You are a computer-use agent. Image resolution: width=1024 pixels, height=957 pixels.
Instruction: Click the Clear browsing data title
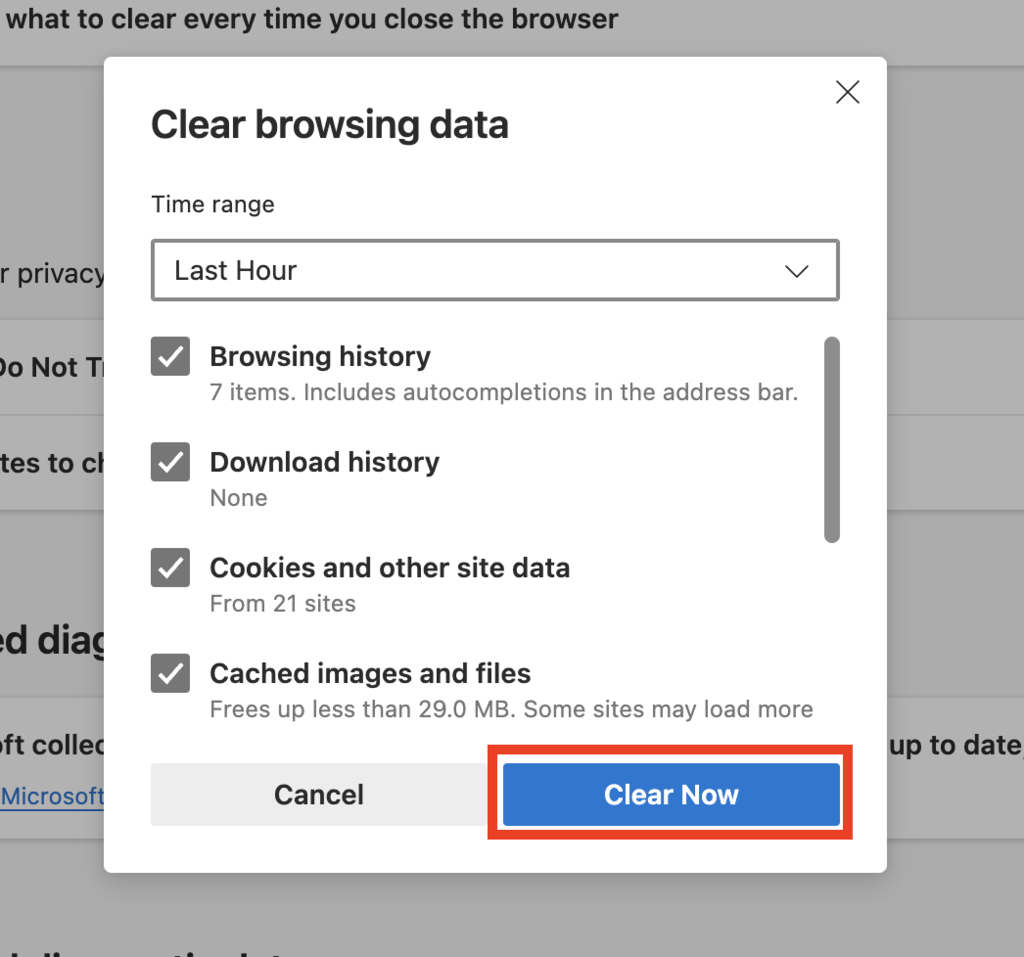330,124
